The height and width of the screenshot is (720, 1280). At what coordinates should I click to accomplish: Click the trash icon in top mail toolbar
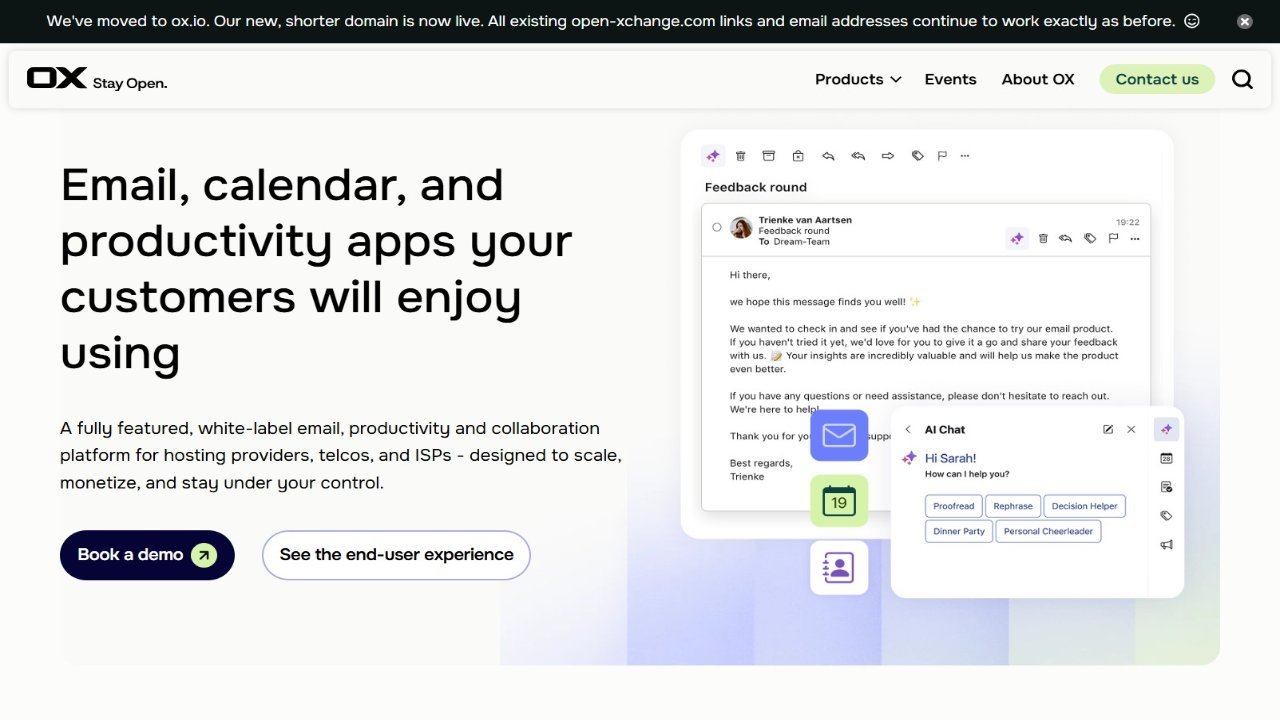click(x=741, y=156)
